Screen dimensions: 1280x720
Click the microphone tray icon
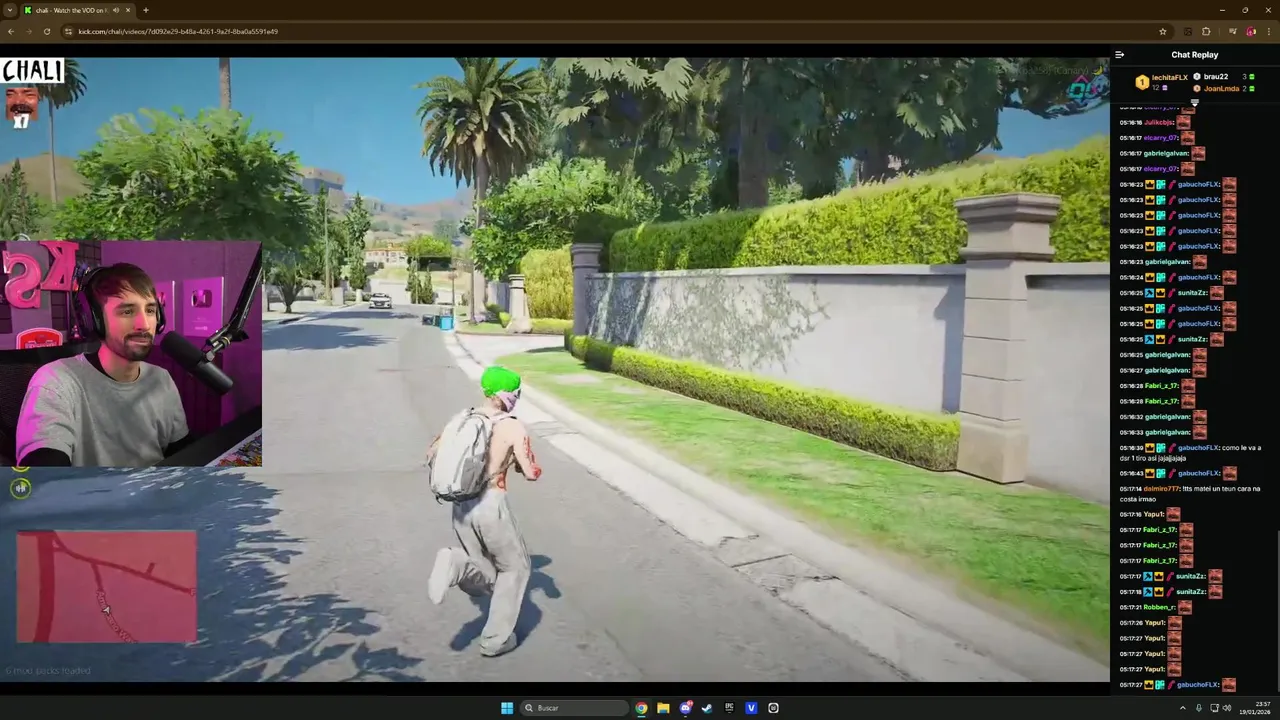1199,708
